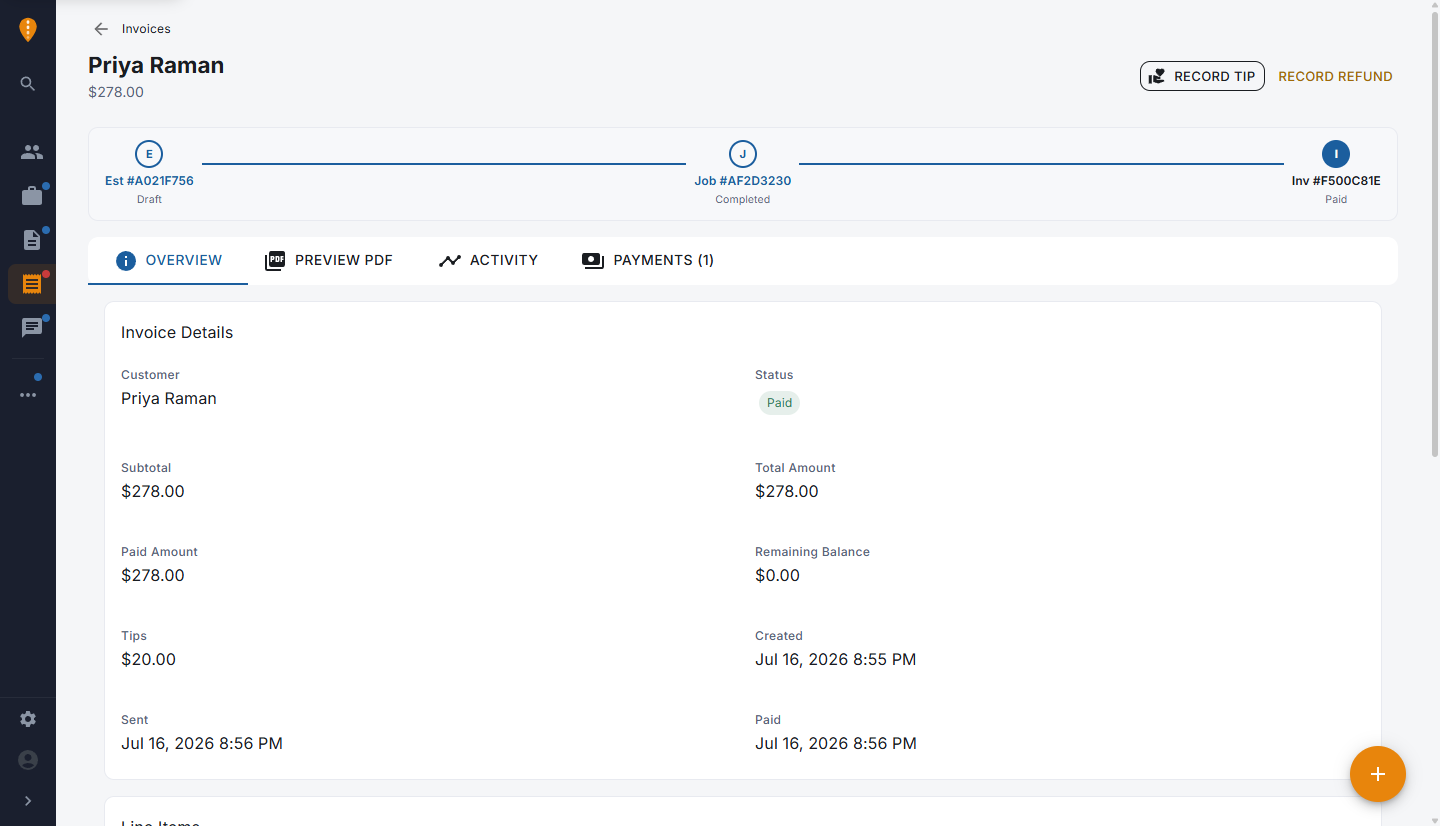Image resolution: width=1440 pixels, height=826 pixels.
Task: Click the invoice step circle I
Action: [1336, 154]
